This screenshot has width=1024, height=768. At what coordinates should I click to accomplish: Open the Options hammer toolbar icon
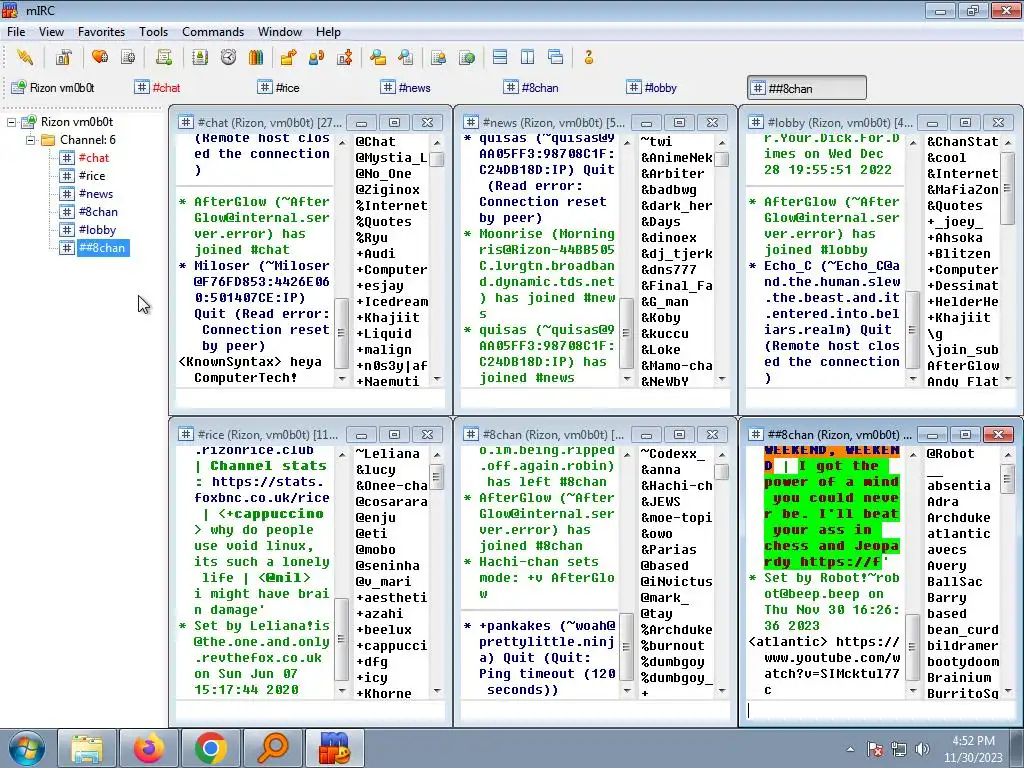pos(63,57)
